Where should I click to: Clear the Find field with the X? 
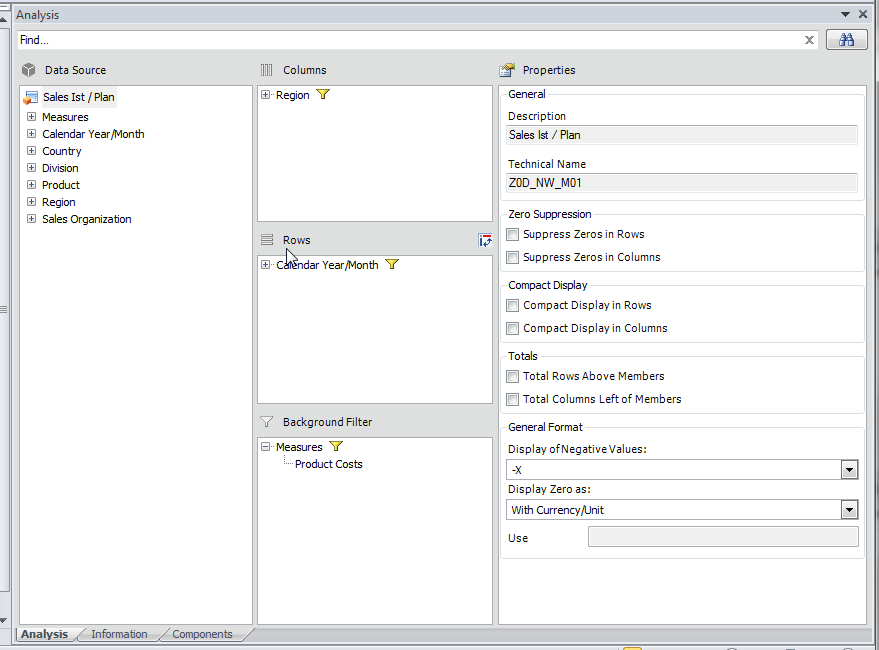(x=810, y=39)
